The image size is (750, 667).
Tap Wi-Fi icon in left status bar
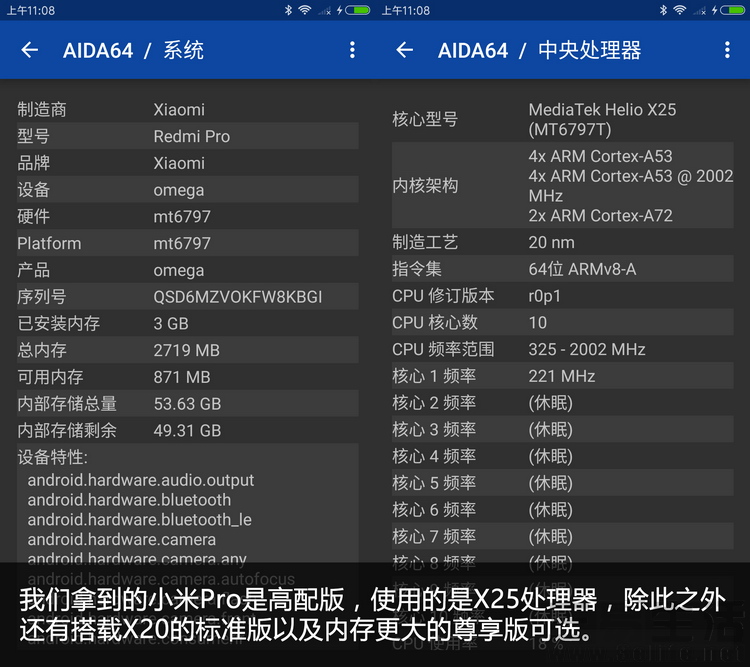pyautogui.click(x=304, y=10)
